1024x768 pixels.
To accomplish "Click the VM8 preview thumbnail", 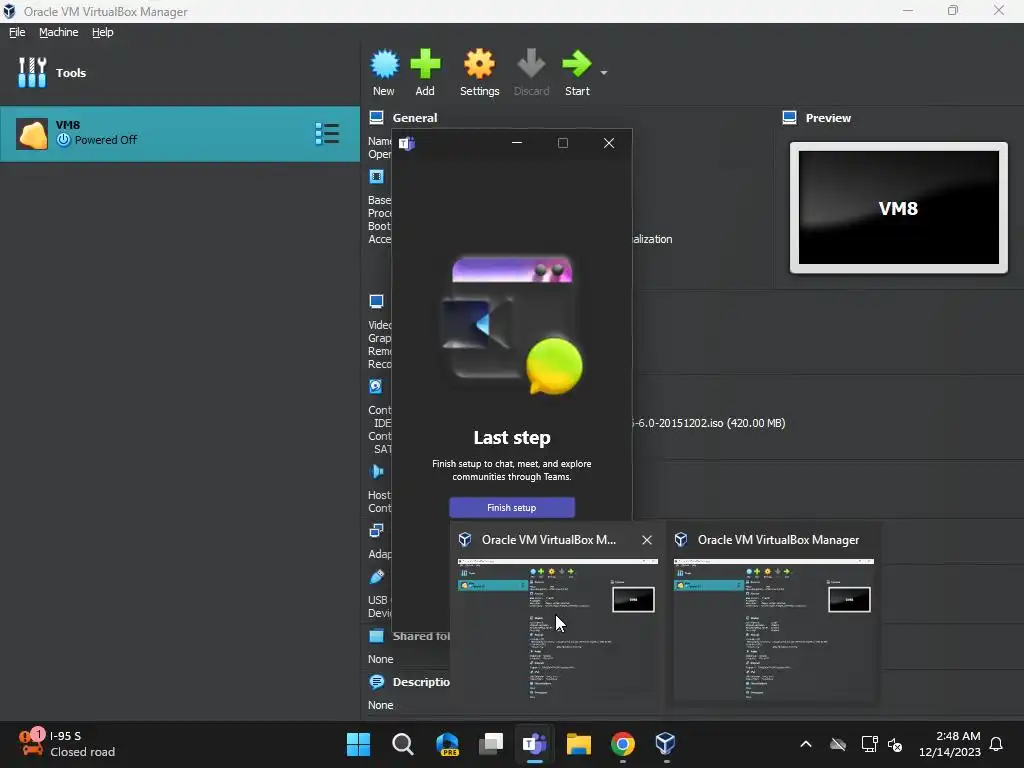I will (x=899, y=208).
